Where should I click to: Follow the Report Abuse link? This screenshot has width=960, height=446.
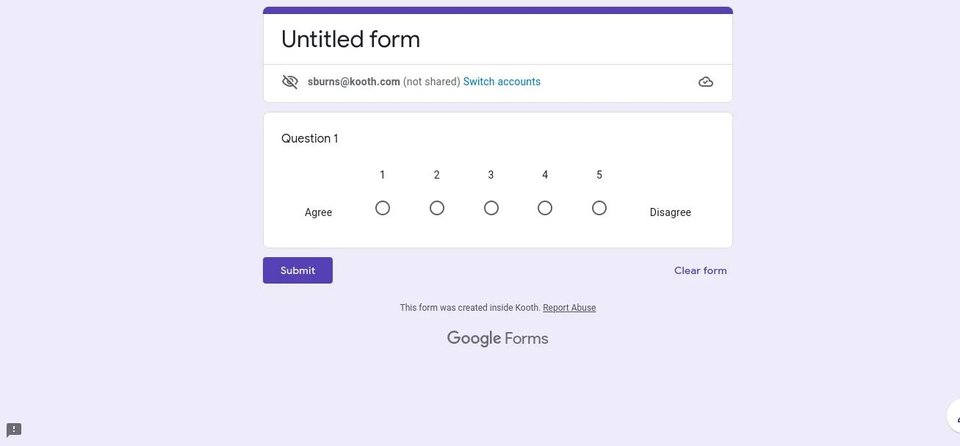[569, 308]
